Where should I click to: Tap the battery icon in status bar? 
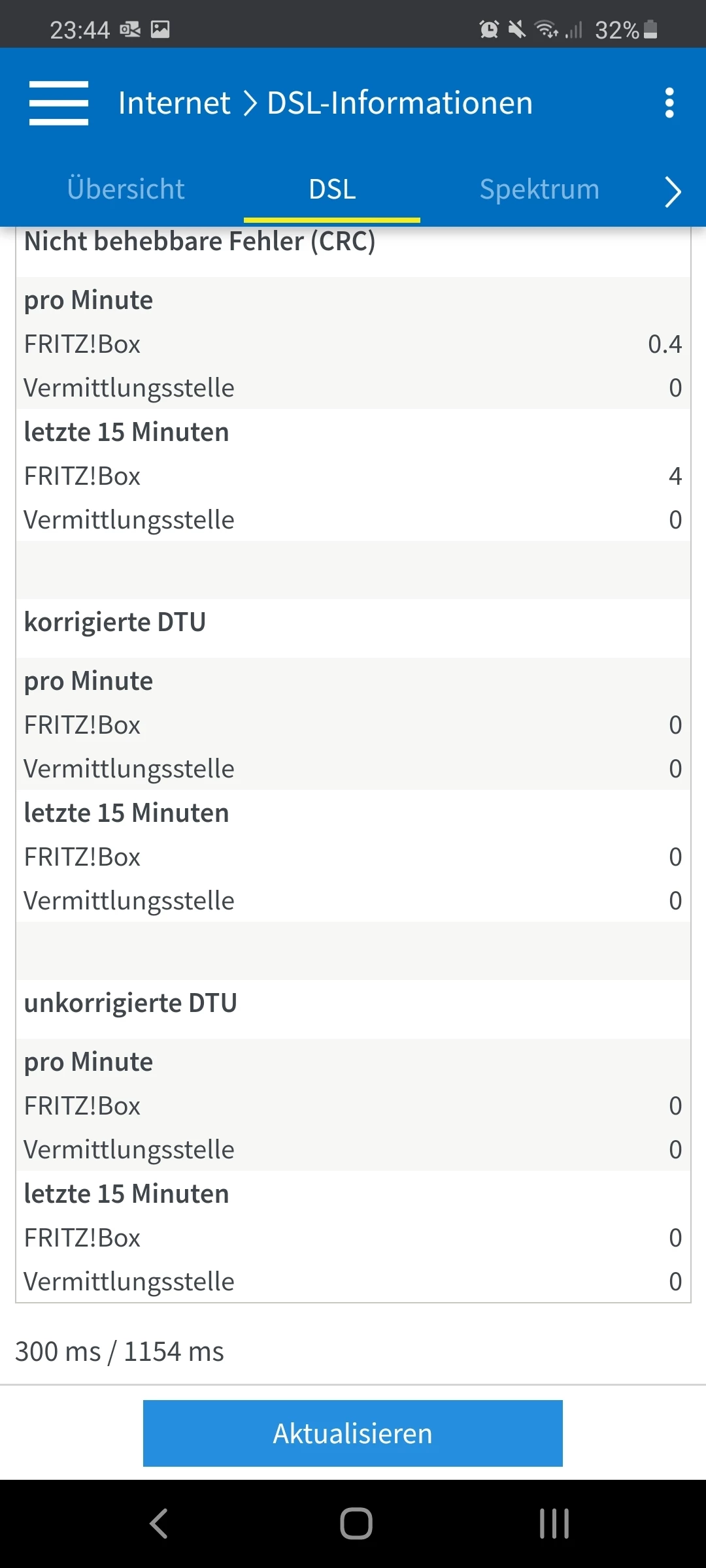tap(650, 29)
